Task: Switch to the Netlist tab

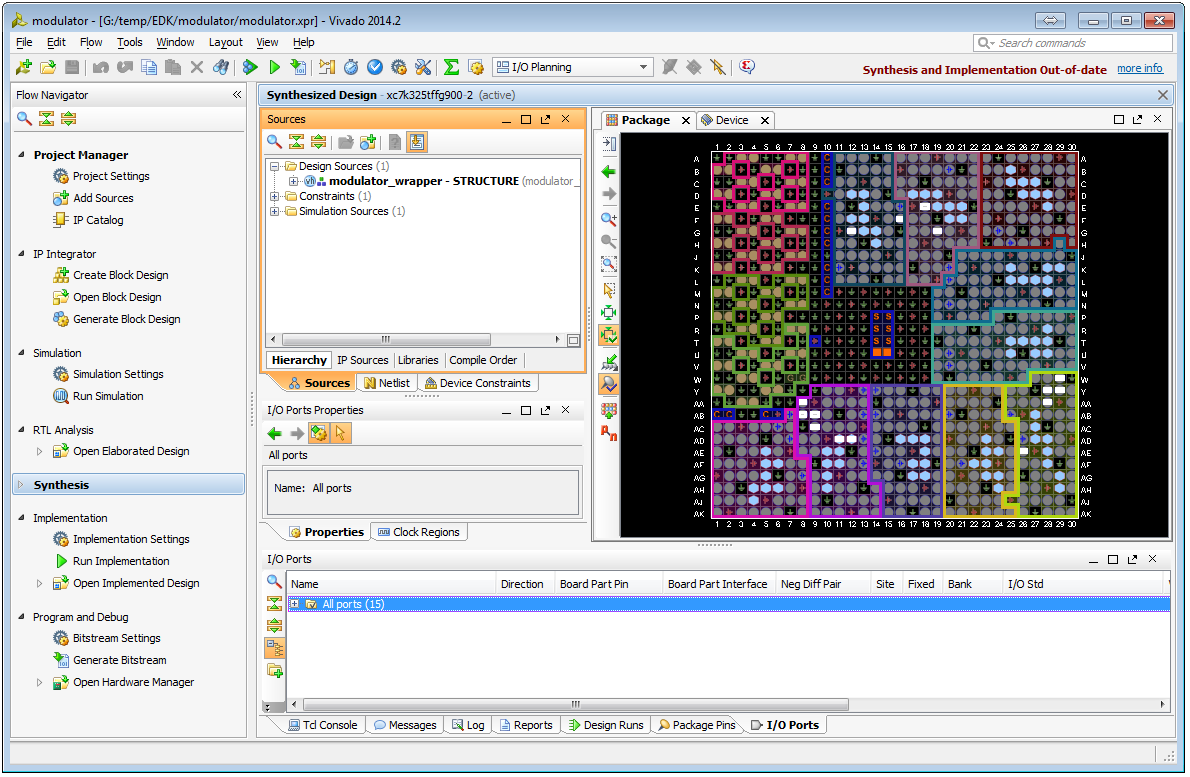Action: tap(387, 383)
